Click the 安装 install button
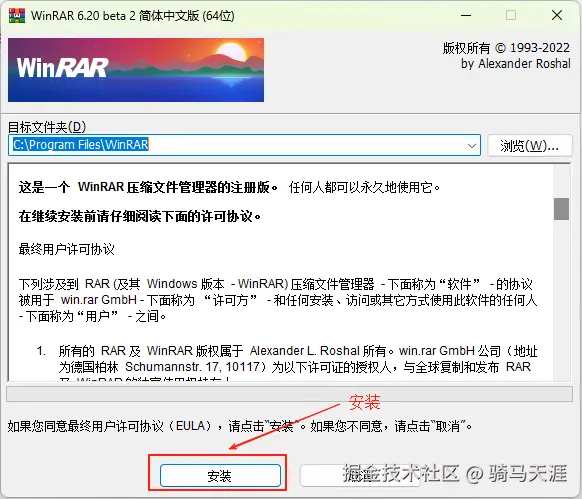Screen dimensions: 582x499 [x=220, y=475]
